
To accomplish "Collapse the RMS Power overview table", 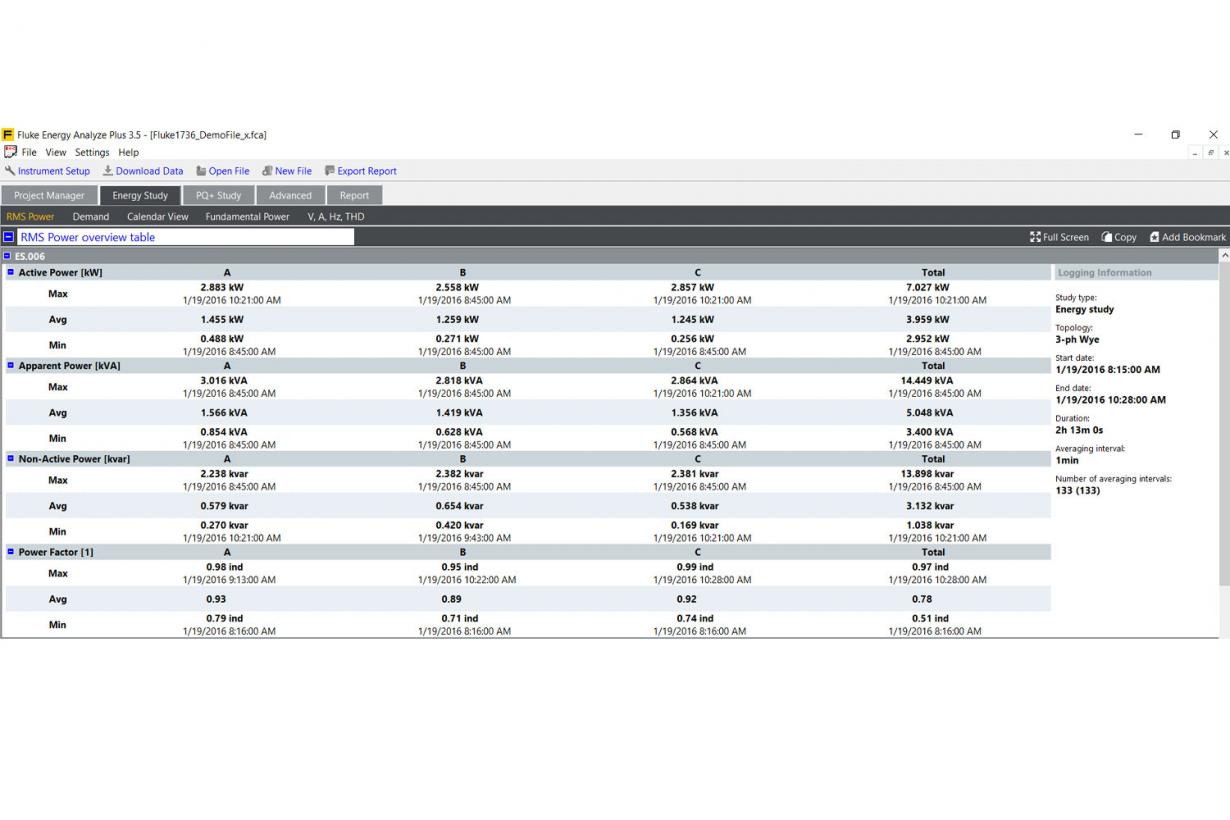I will (9, 237).
